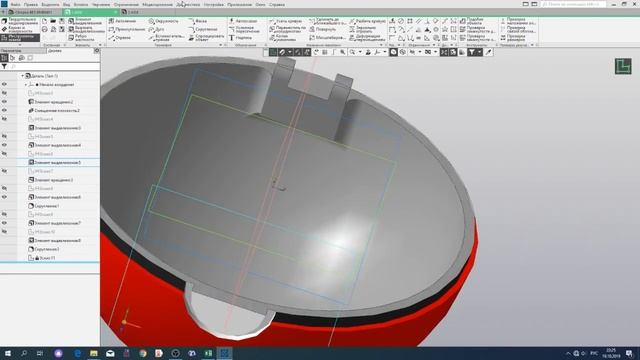This screenshot has height=360, width=640.
Task: Switch to the Параметры panel tab
Action: pyautogui.click(x=11, y=51)
